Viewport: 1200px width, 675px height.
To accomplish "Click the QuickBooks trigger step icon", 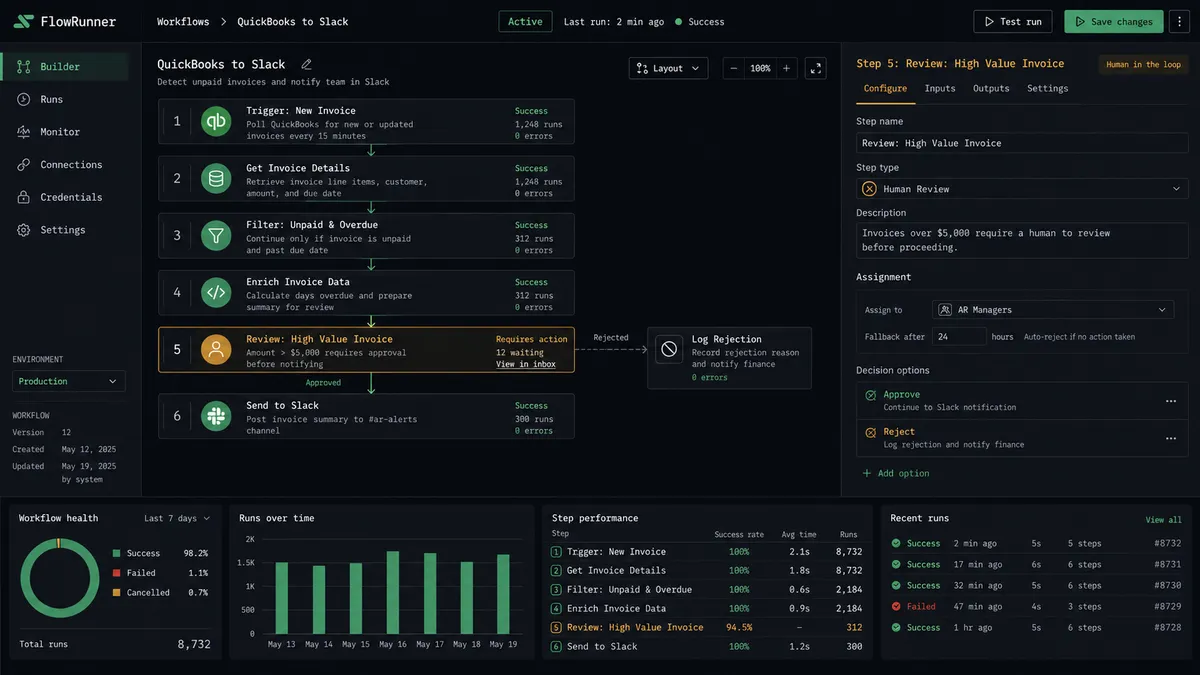I will [x=216, y=121].
